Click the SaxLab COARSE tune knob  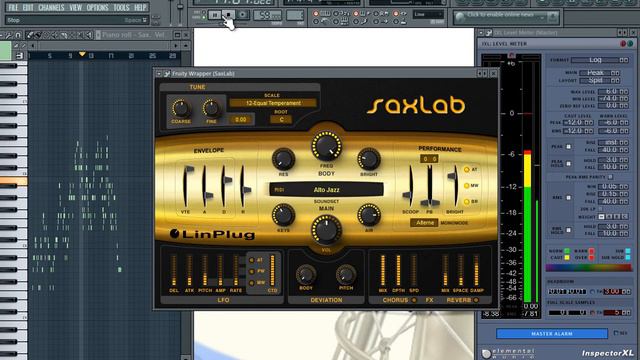coord(180,108)
